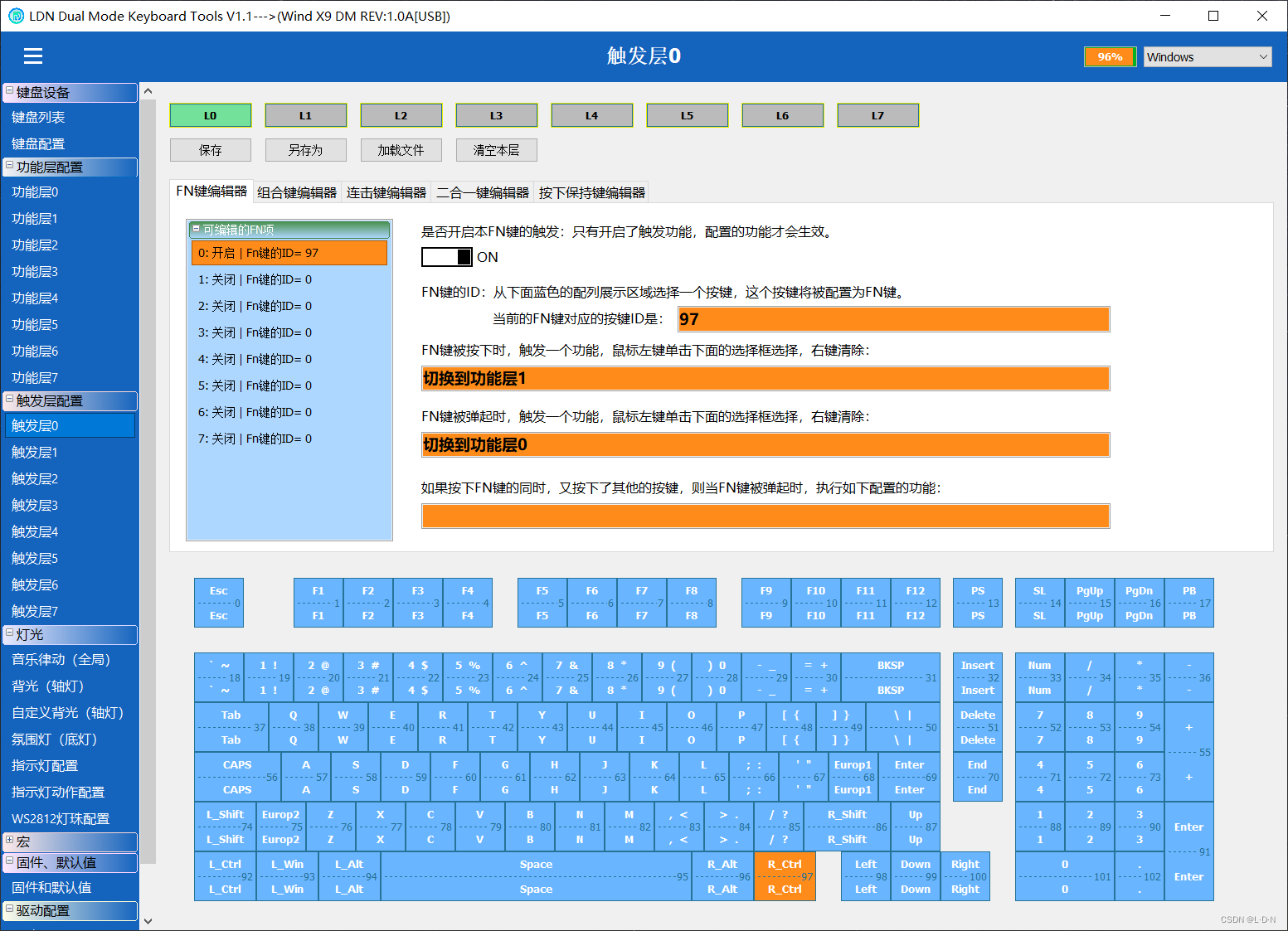Image resolution: width=1288 pixels, height=931 pixels.
Task: Click the FN key ID field showing 97
Action: coord(894,319)
